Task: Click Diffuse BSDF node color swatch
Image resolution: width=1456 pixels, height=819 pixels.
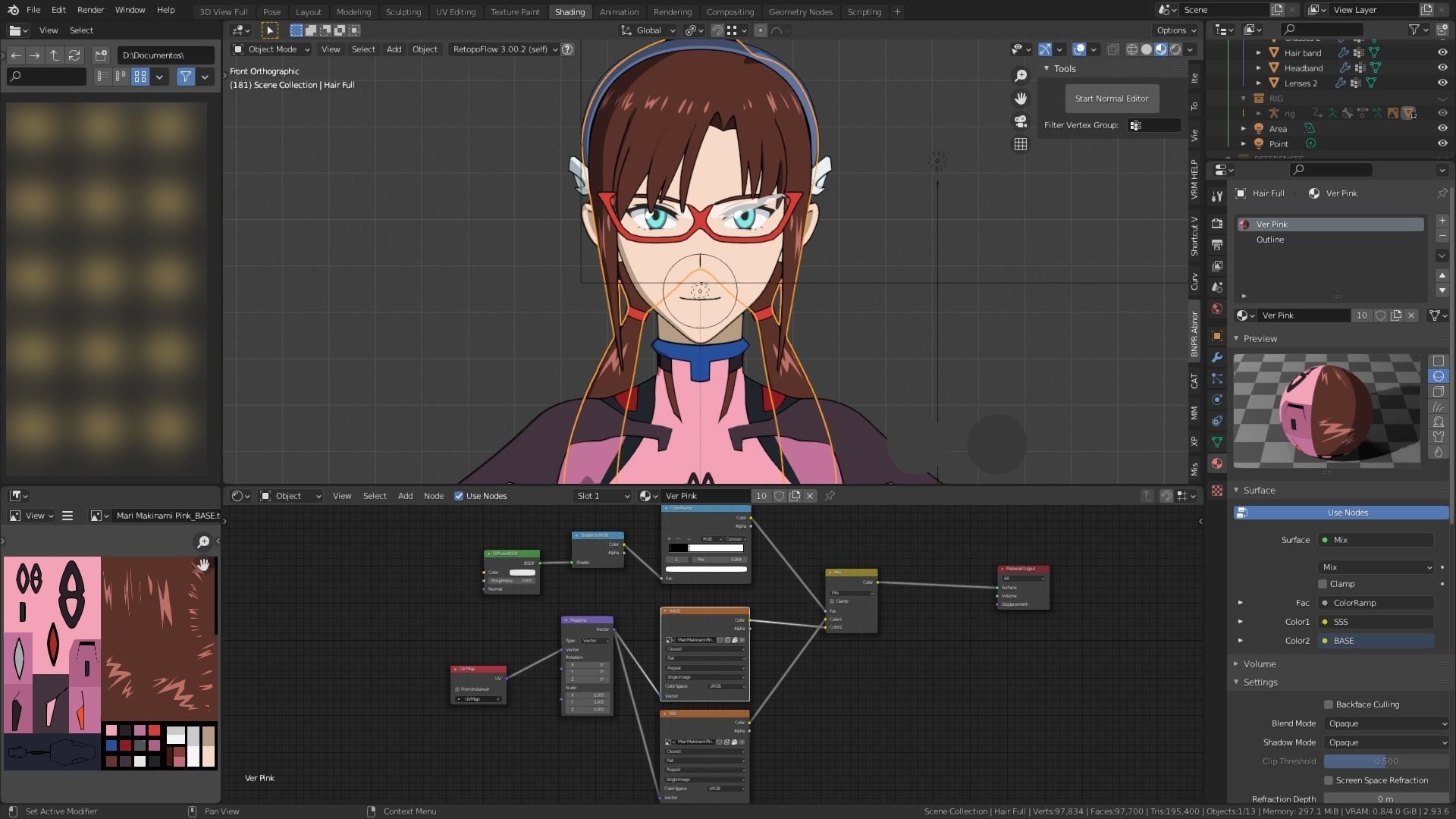Action: [522, 573]
